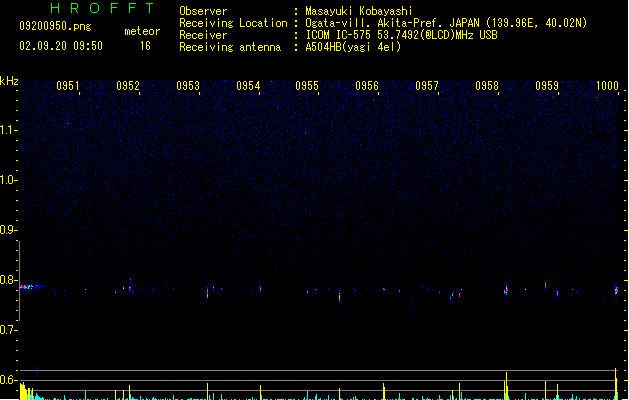The width and height of the screenshot is (629, 400).
Task: Click the 0954 time marker
Action: point(248,86)
